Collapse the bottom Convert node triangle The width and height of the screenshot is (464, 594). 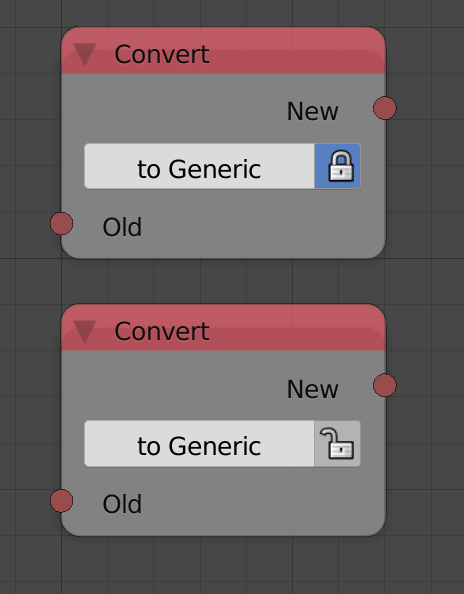point(84,331)
